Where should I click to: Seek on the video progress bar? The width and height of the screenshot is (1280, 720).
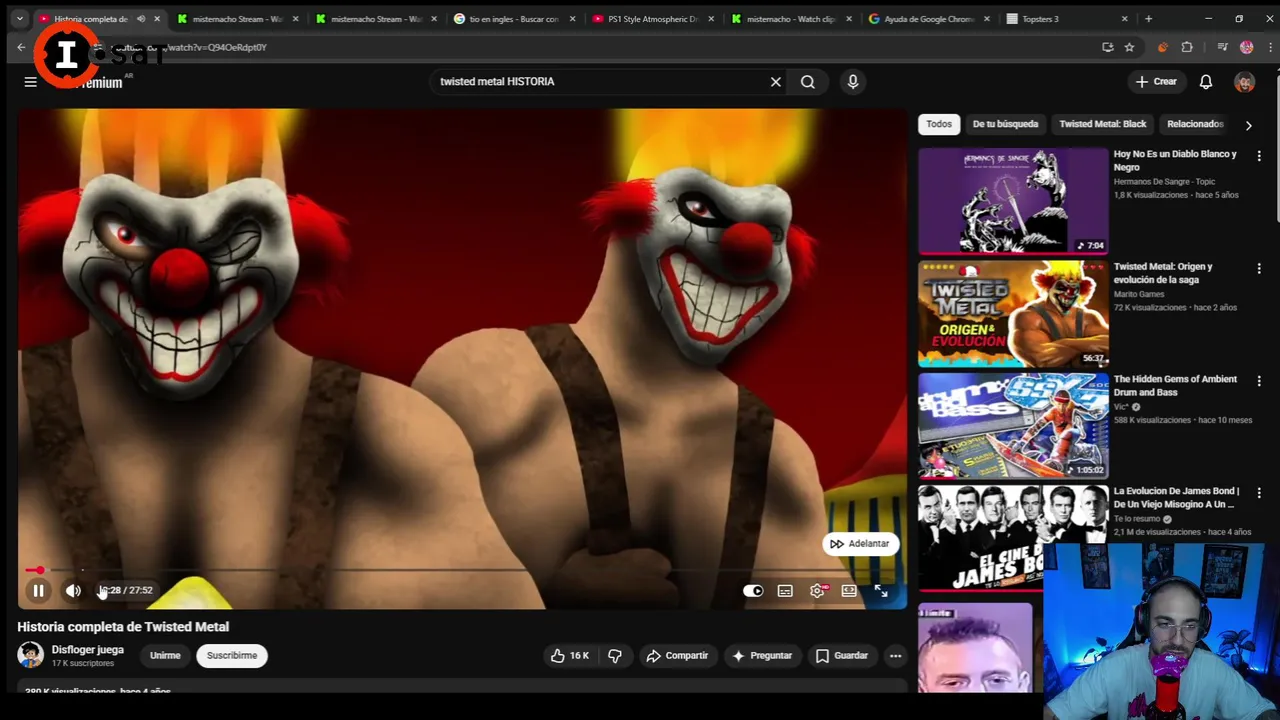[462, 570]
